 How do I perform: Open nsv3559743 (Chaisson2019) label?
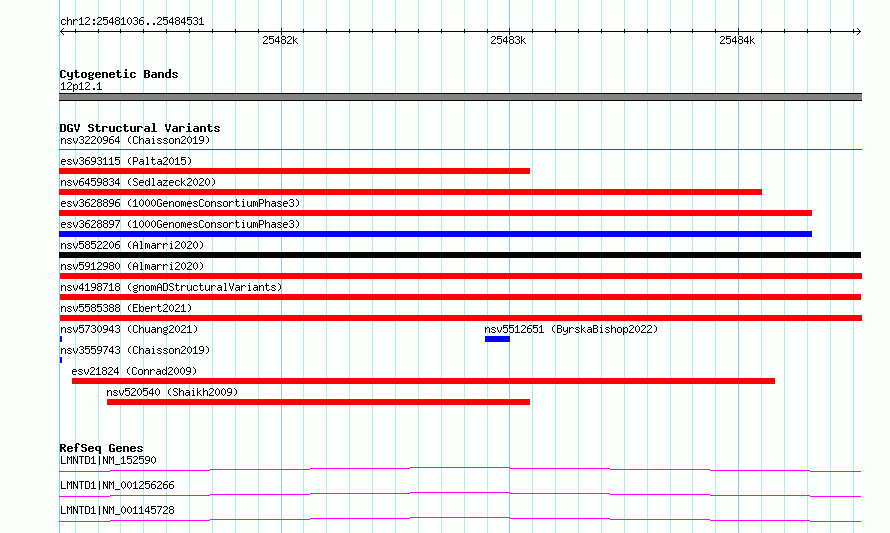(135, 350)
